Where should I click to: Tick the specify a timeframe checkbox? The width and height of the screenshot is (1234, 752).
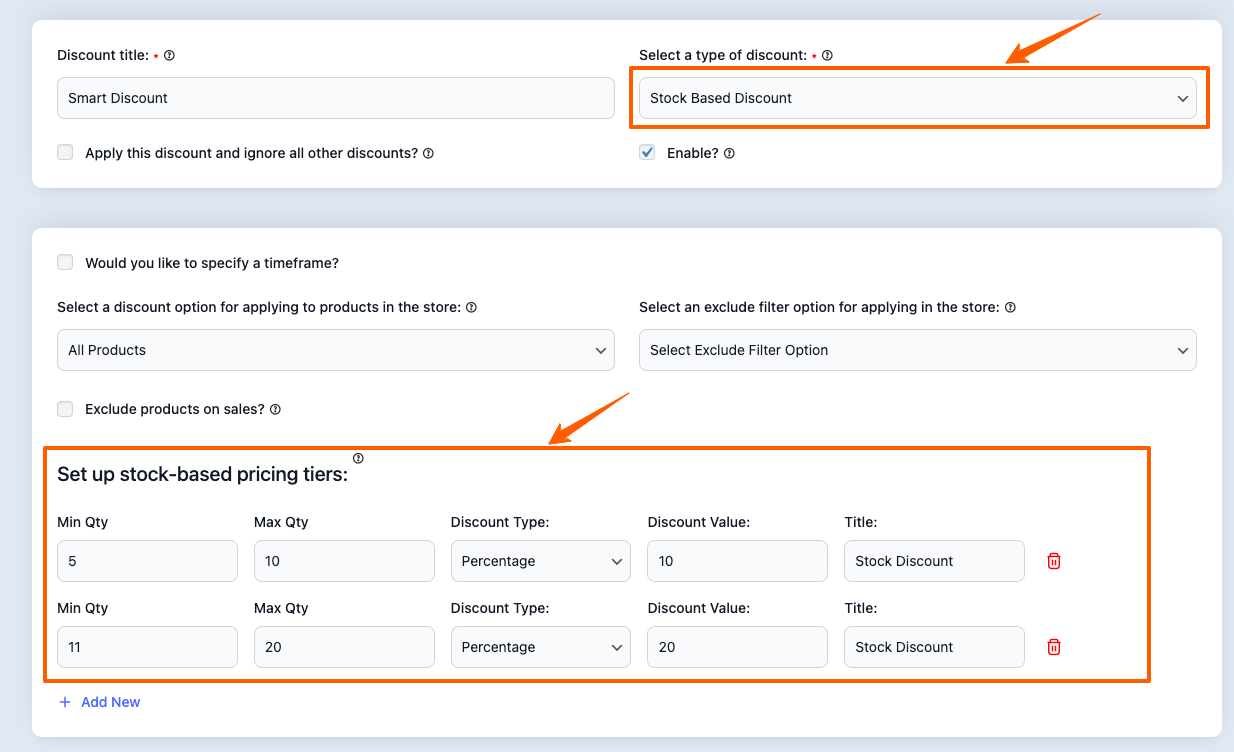[65, 263]
